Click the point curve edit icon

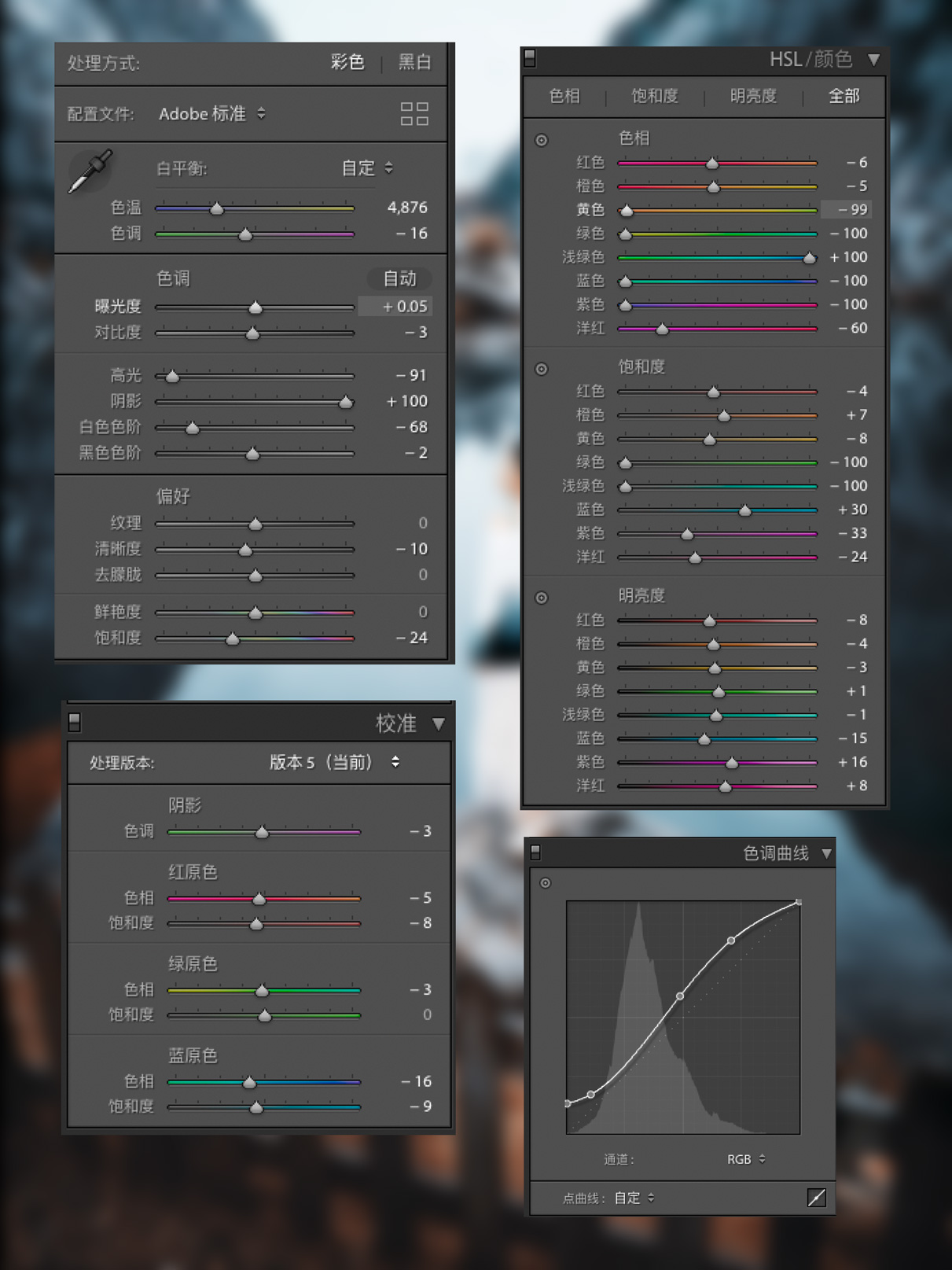pos(816,1198)
